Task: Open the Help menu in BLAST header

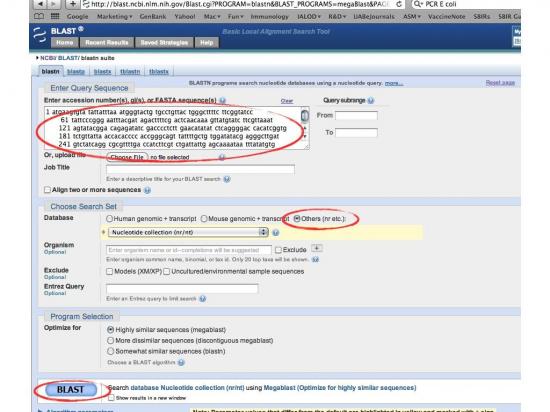Action: (207, 43)
